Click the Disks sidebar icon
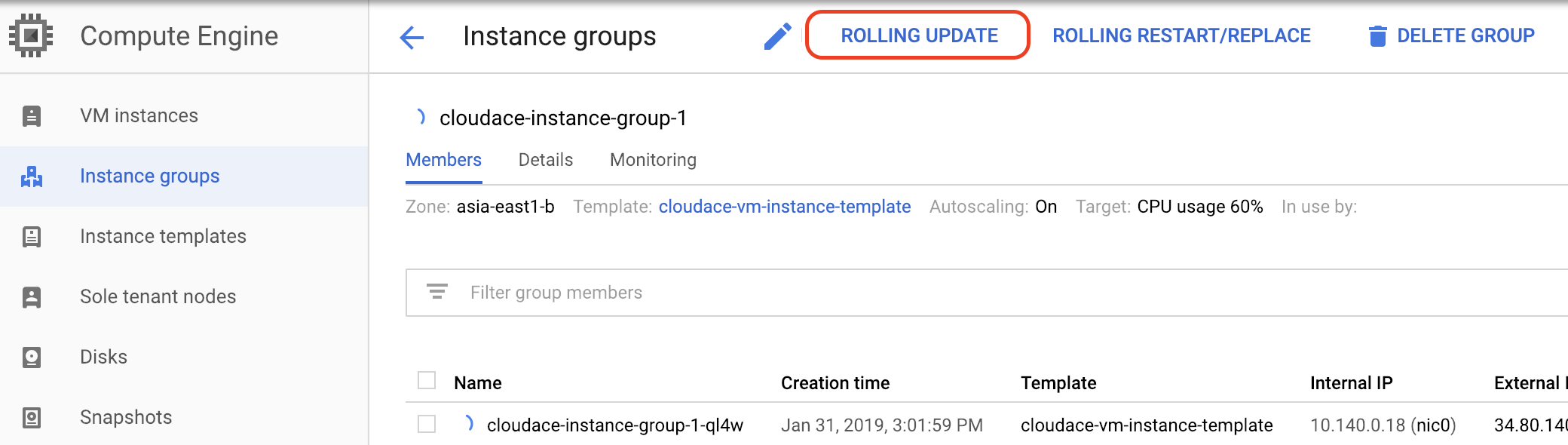Image resolution: width=1568 pixels, height=445 pixels. [32, 358]
